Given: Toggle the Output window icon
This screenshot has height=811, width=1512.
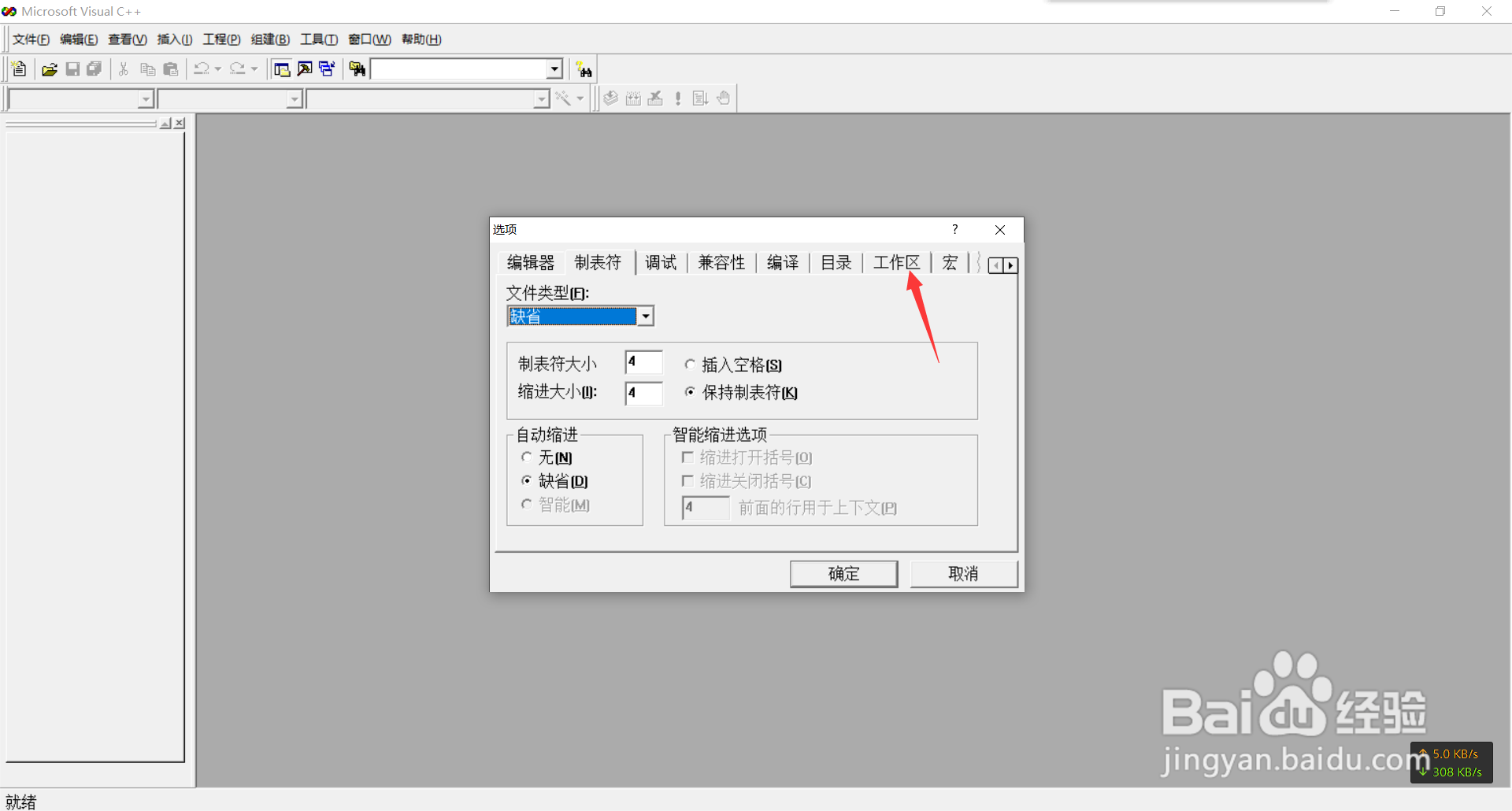Looking at the screenshot, I should pyautogui.click(x=305, y=69).
